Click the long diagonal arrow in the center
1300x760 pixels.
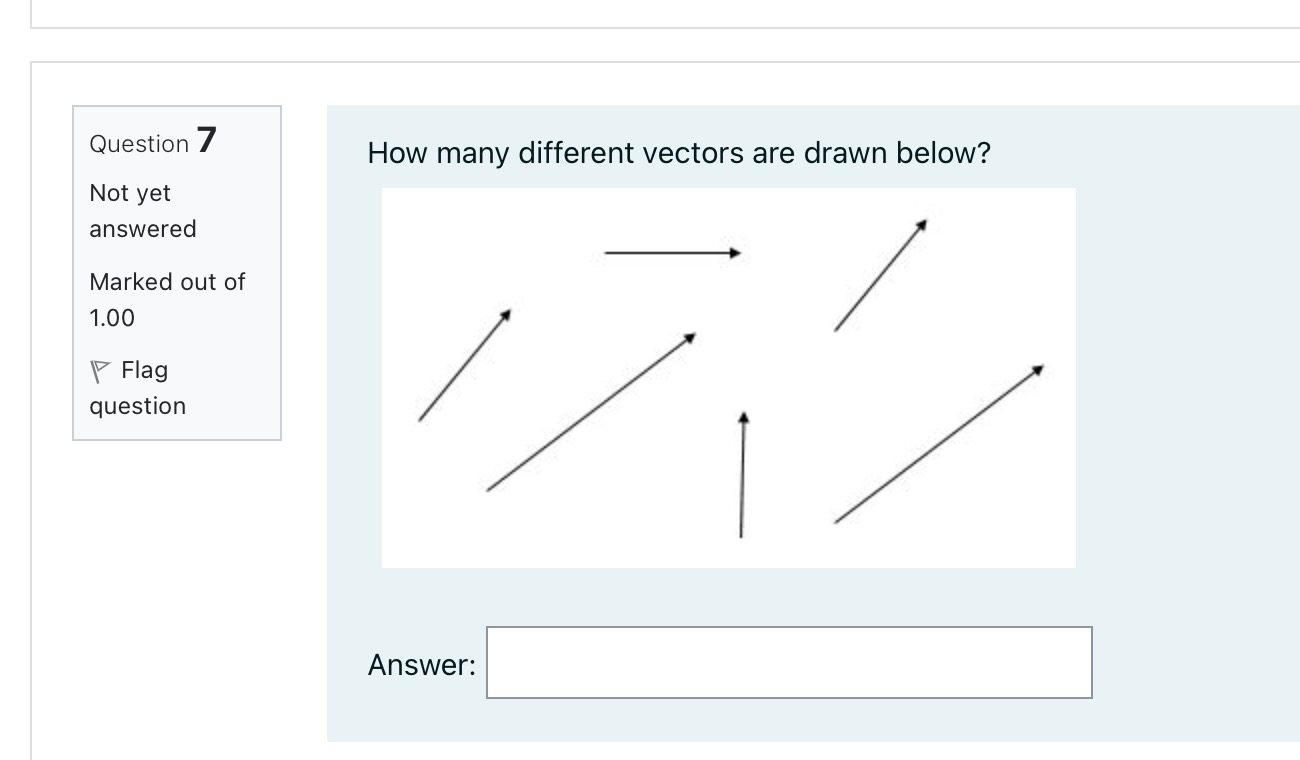tap(590, 412)
